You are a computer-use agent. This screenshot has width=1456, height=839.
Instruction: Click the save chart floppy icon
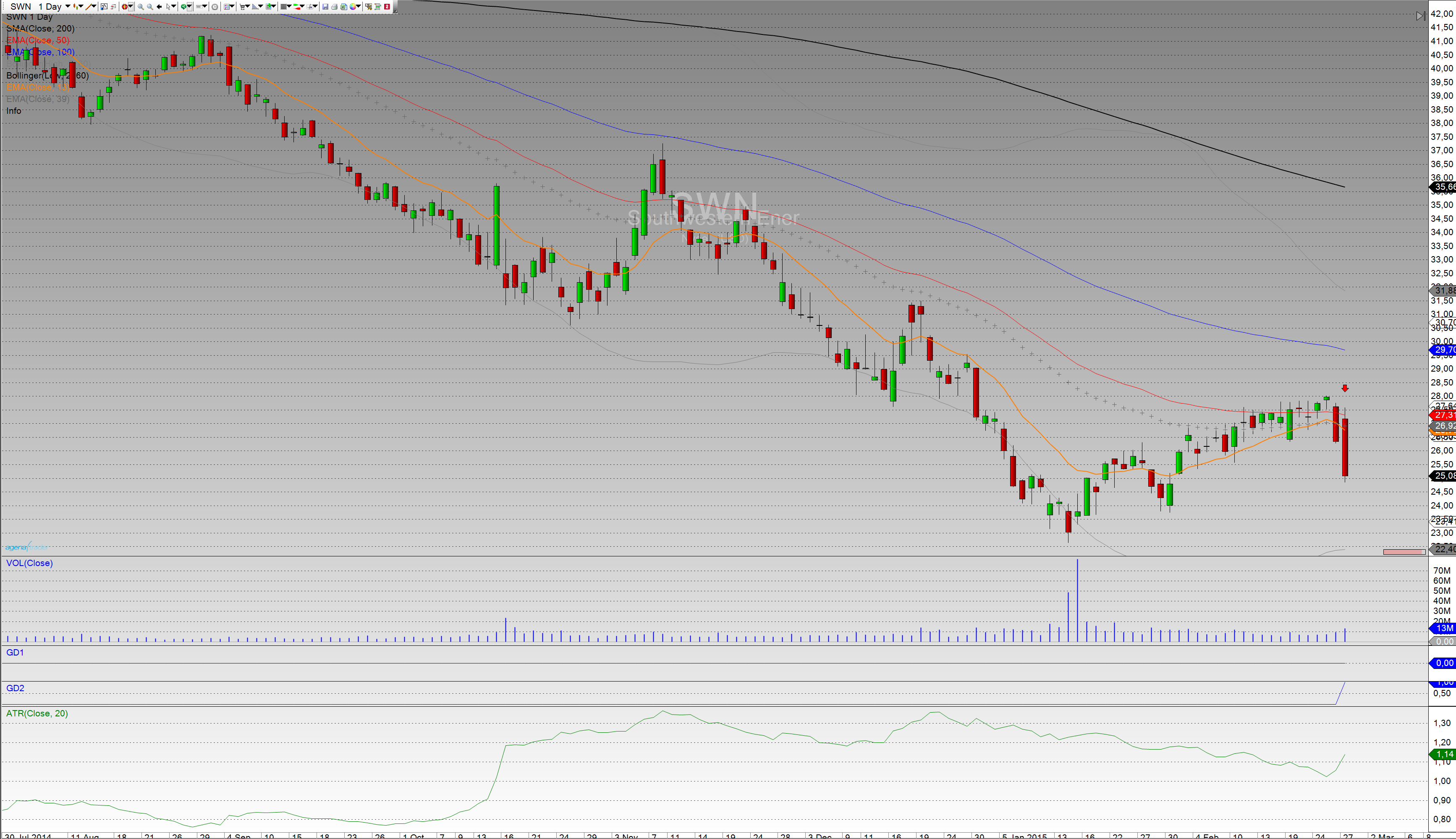[x=325, y=7]
